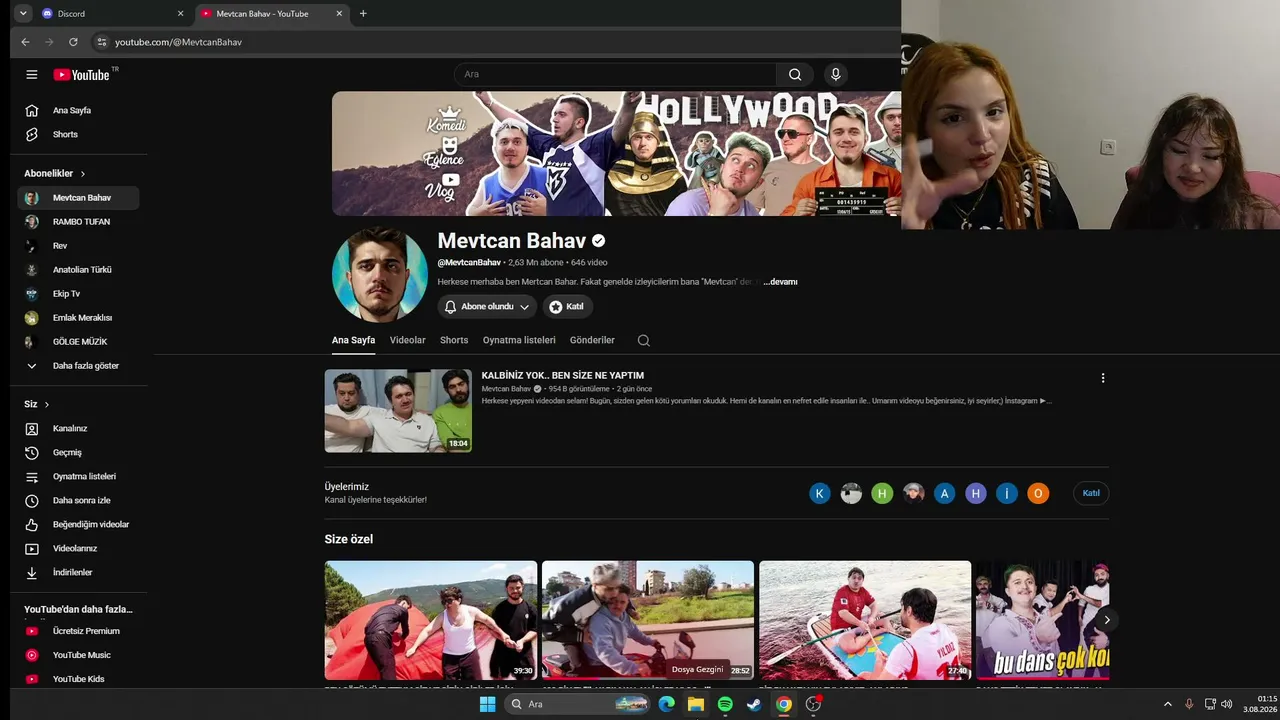Go to YouTube home via the logo
Viewport: 1280px width, 720px height.
[x=82, y=75]
